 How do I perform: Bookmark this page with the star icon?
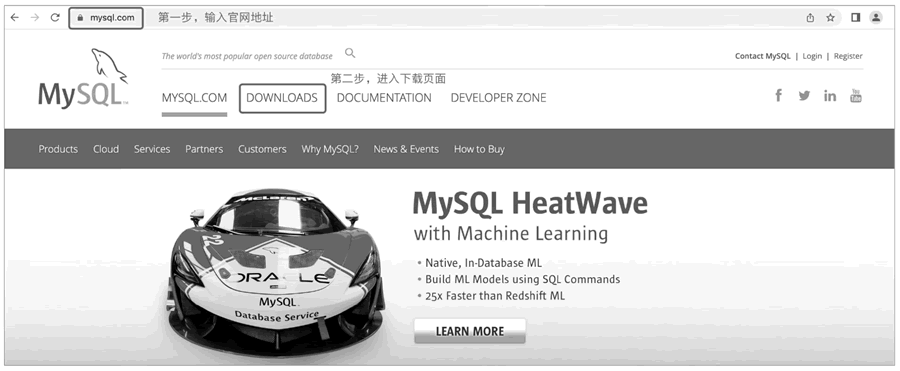pyautogui.click(x=830, y=18)
